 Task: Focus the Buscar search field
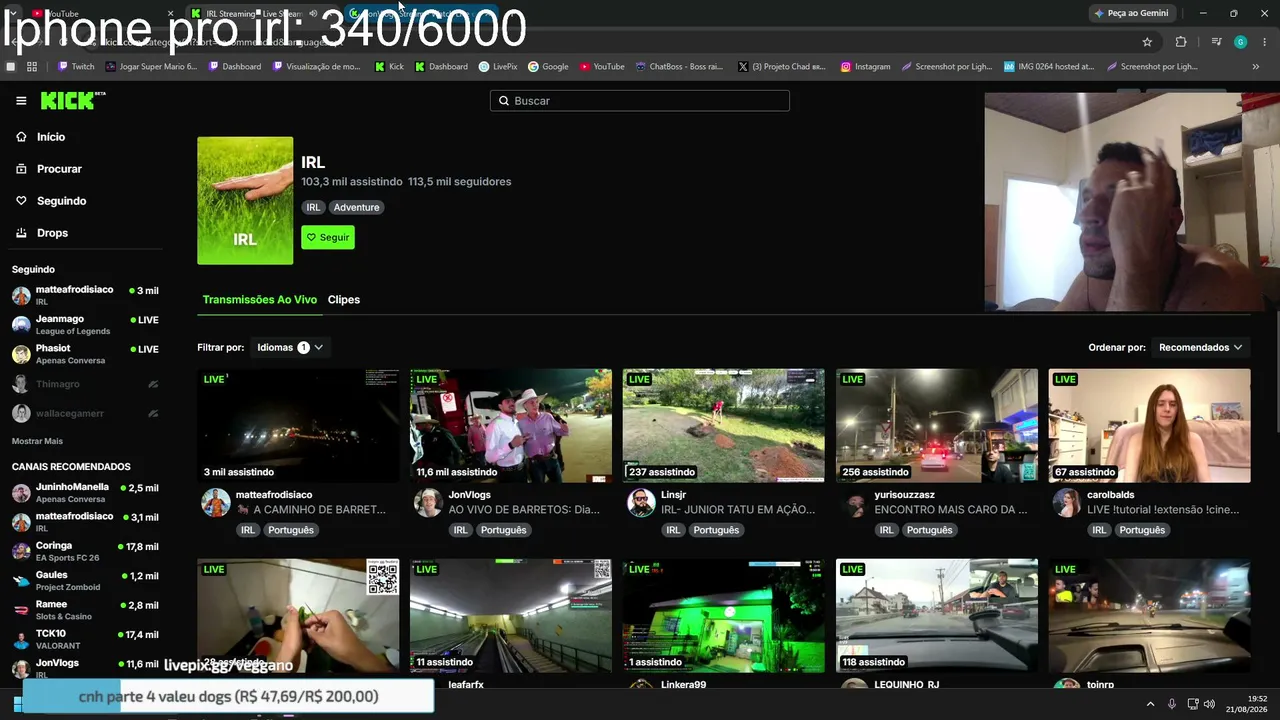tap(640, 101)
